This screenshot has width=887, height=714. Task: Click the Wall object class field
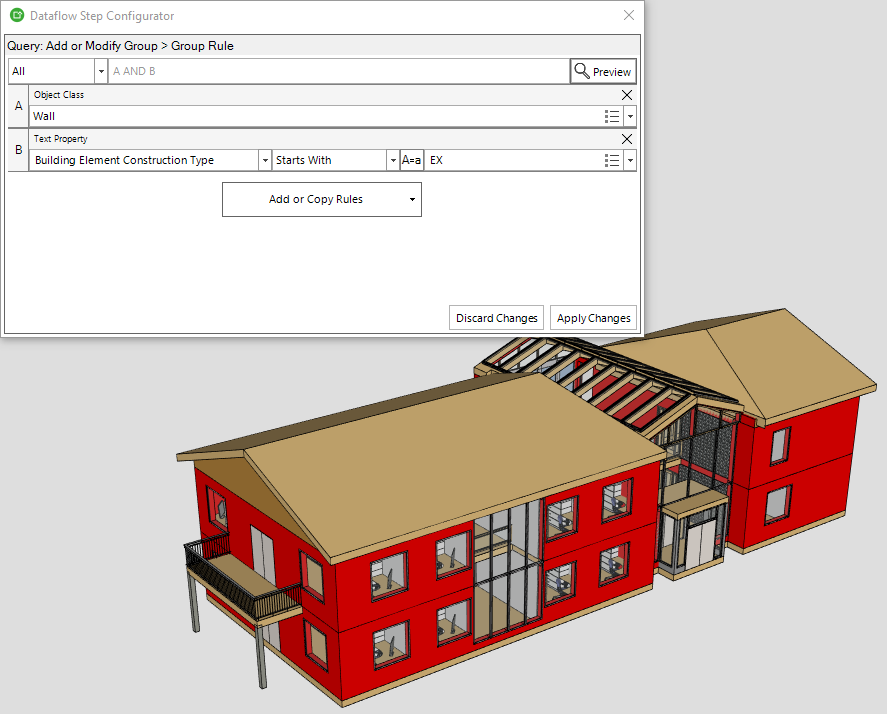coord(316,117)
